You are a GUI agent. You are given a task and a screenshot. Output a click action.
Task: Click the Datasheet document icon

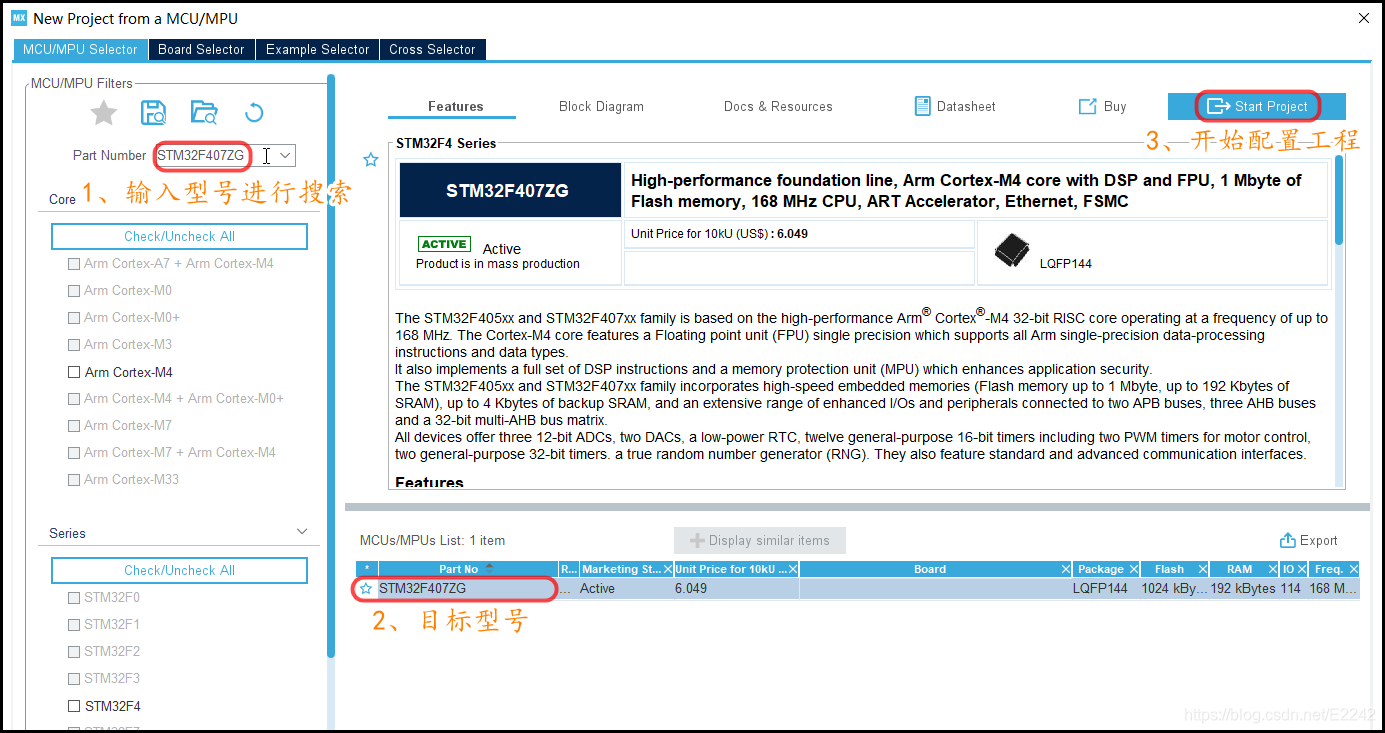pyautogui.click(x=923, y=106)
